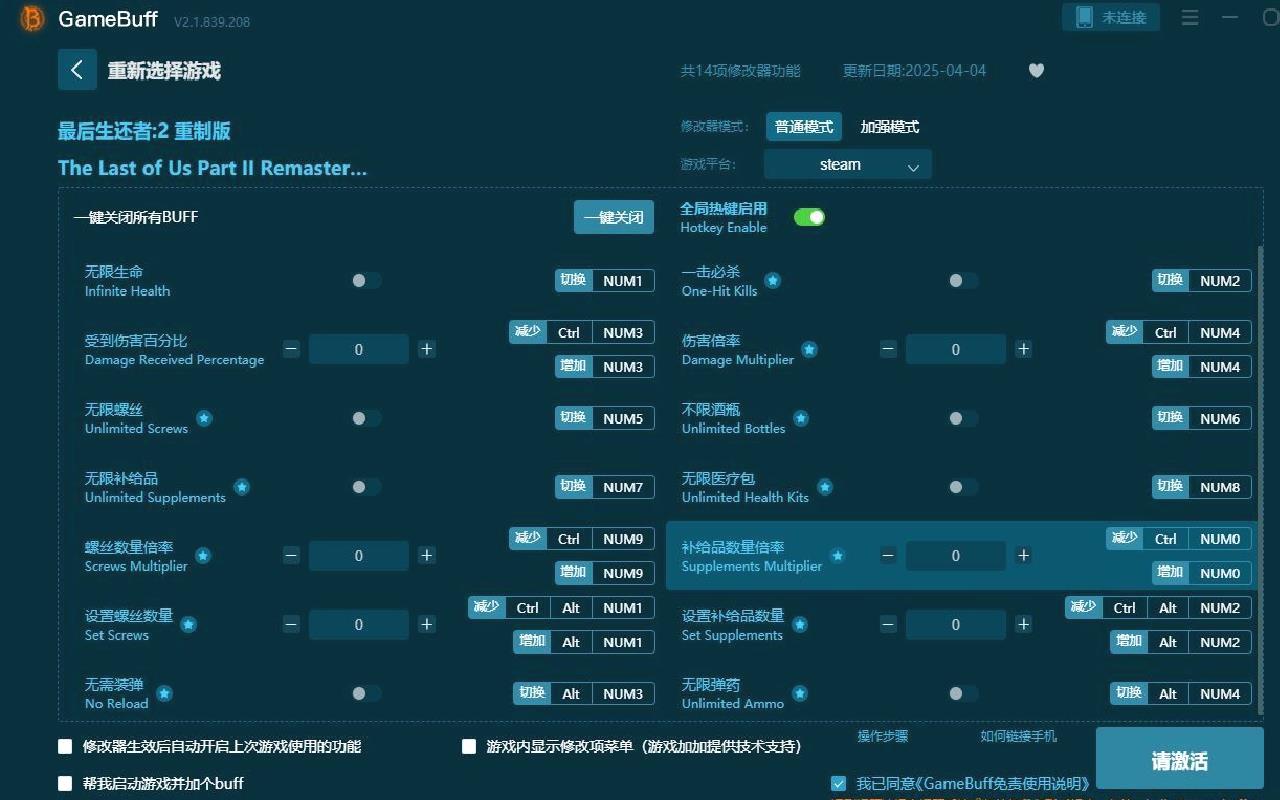Click the 重新选择游戏 reselect game text
The image size is (1280, 800).
click(164, 71)
